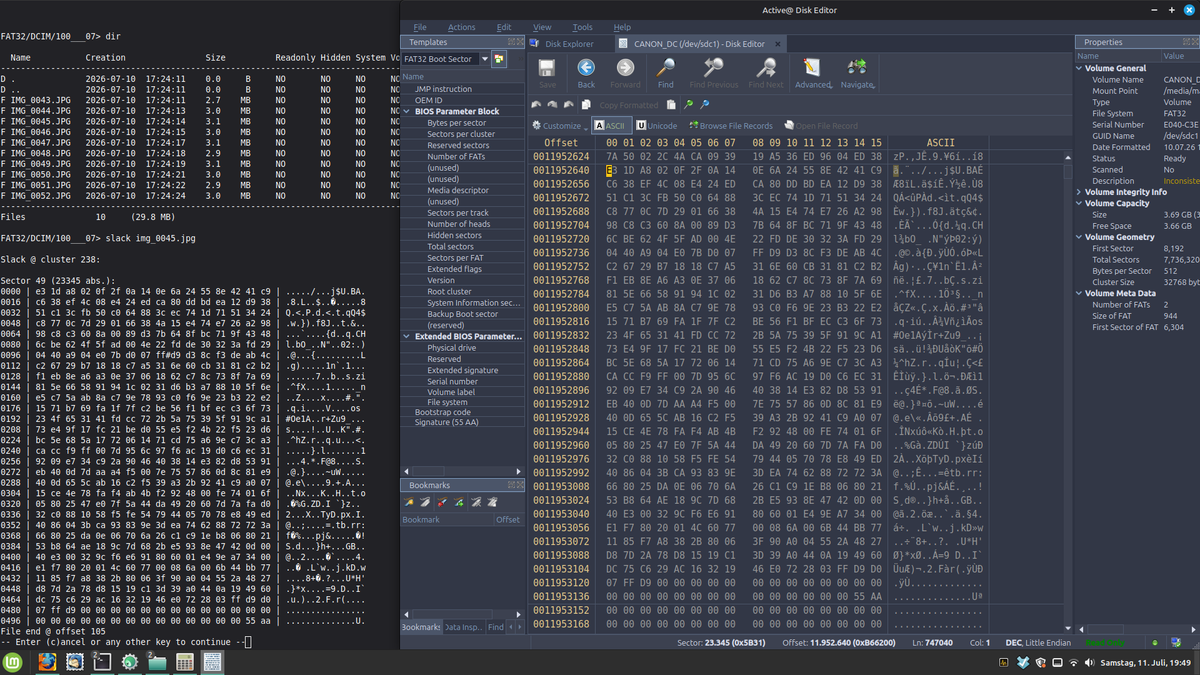This screenshot has width=1200, height=675.
Task: Click the first bookmark tool icon in Bookmarks panel
Action: tap(409, 502)
